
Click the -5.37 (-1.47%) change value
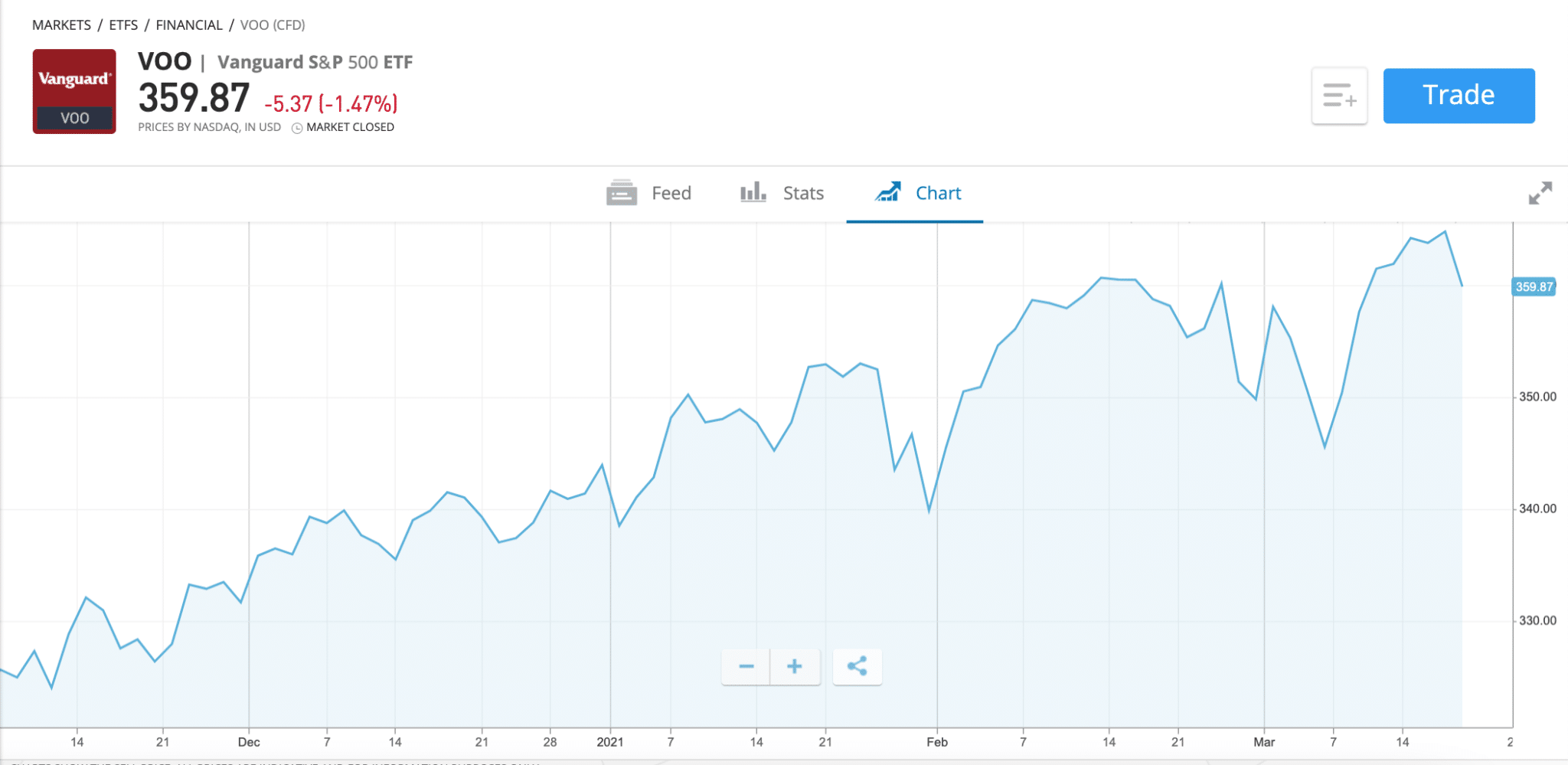click(x=331, y=103)
